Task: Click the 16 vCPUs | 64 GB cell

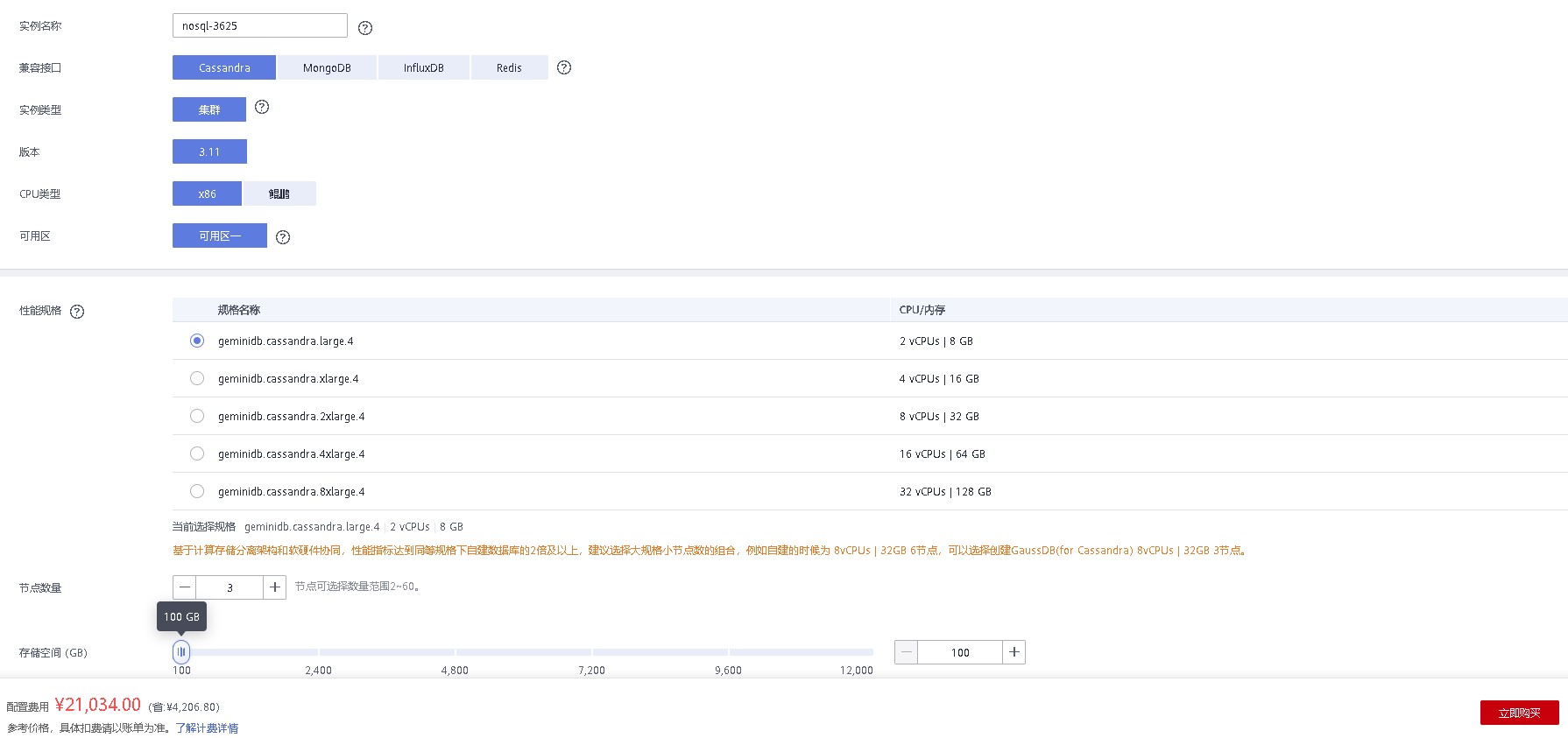Action: click(x=943, y=454)
